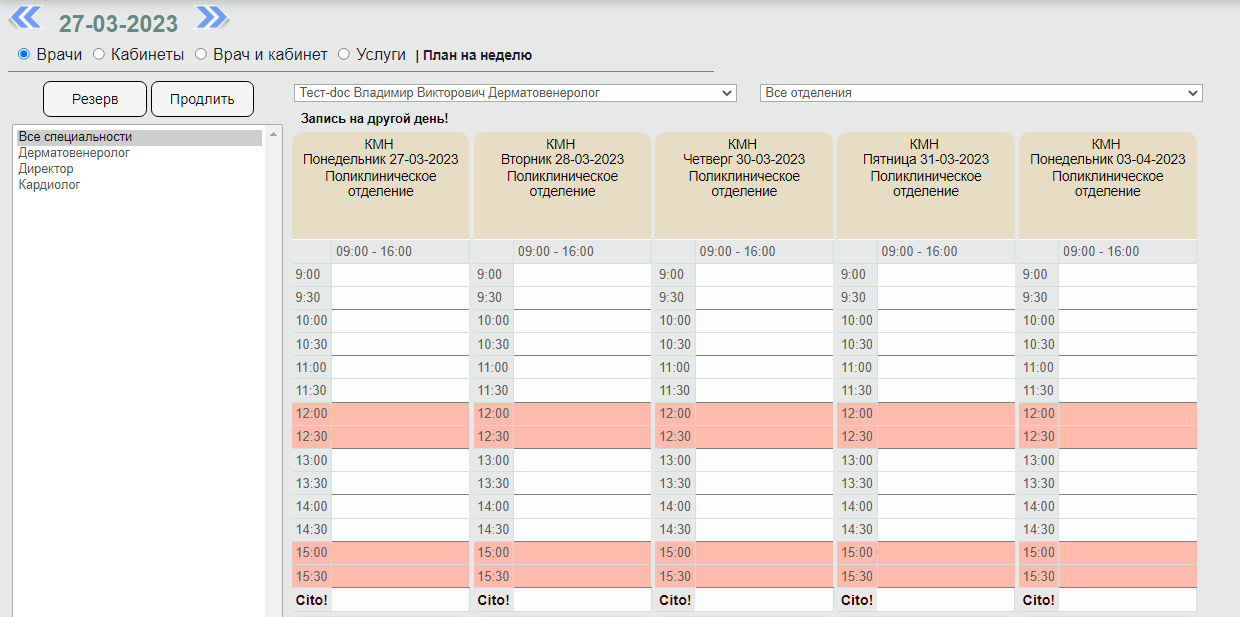Select Дерматовенеролог in specialties list
The height and width of the screenshot is (617, 1240).
pos(74,153)
